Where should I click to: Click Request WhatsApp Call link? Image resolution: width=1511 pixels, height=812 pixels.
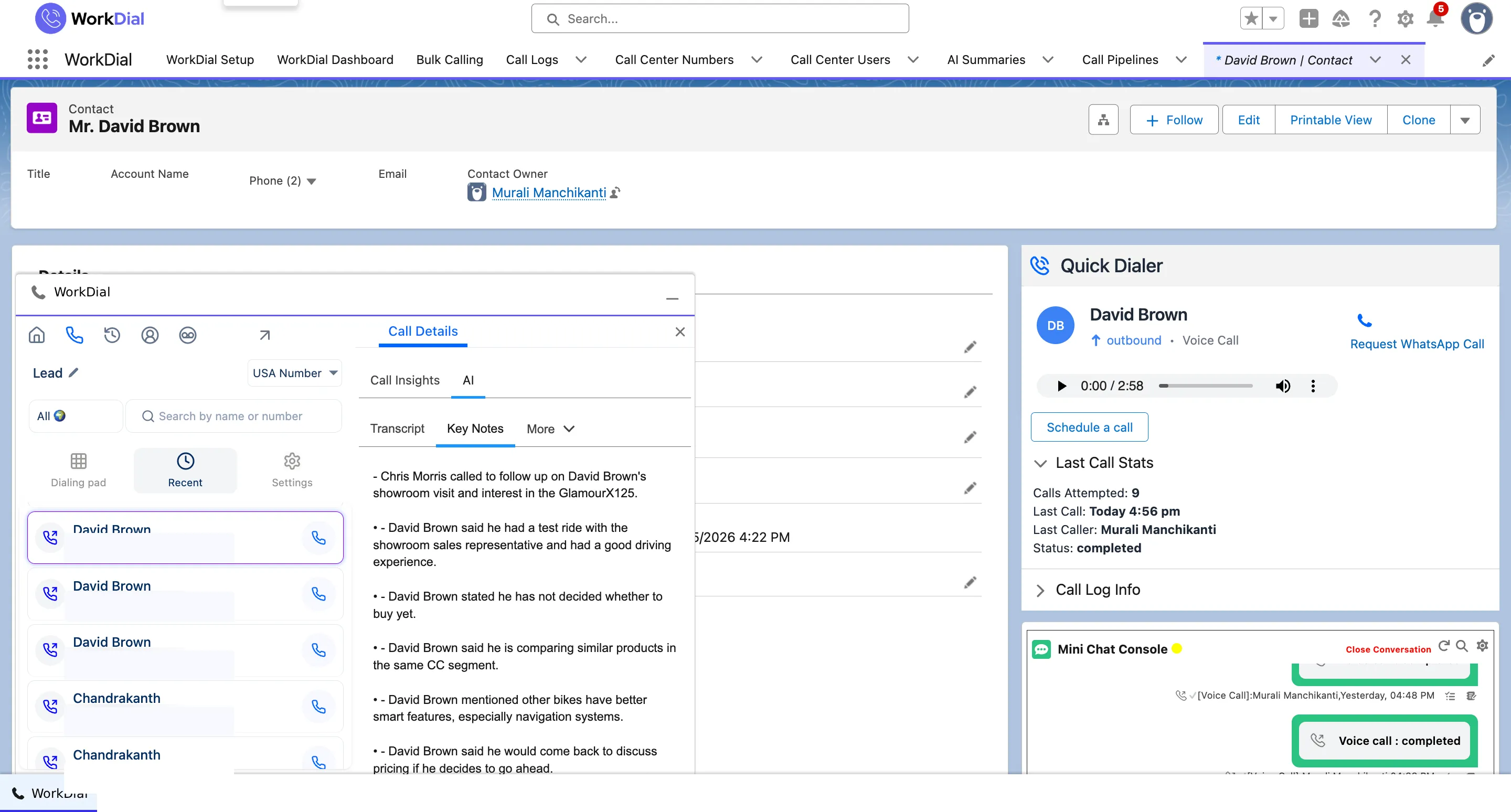tap(1417, 344)
